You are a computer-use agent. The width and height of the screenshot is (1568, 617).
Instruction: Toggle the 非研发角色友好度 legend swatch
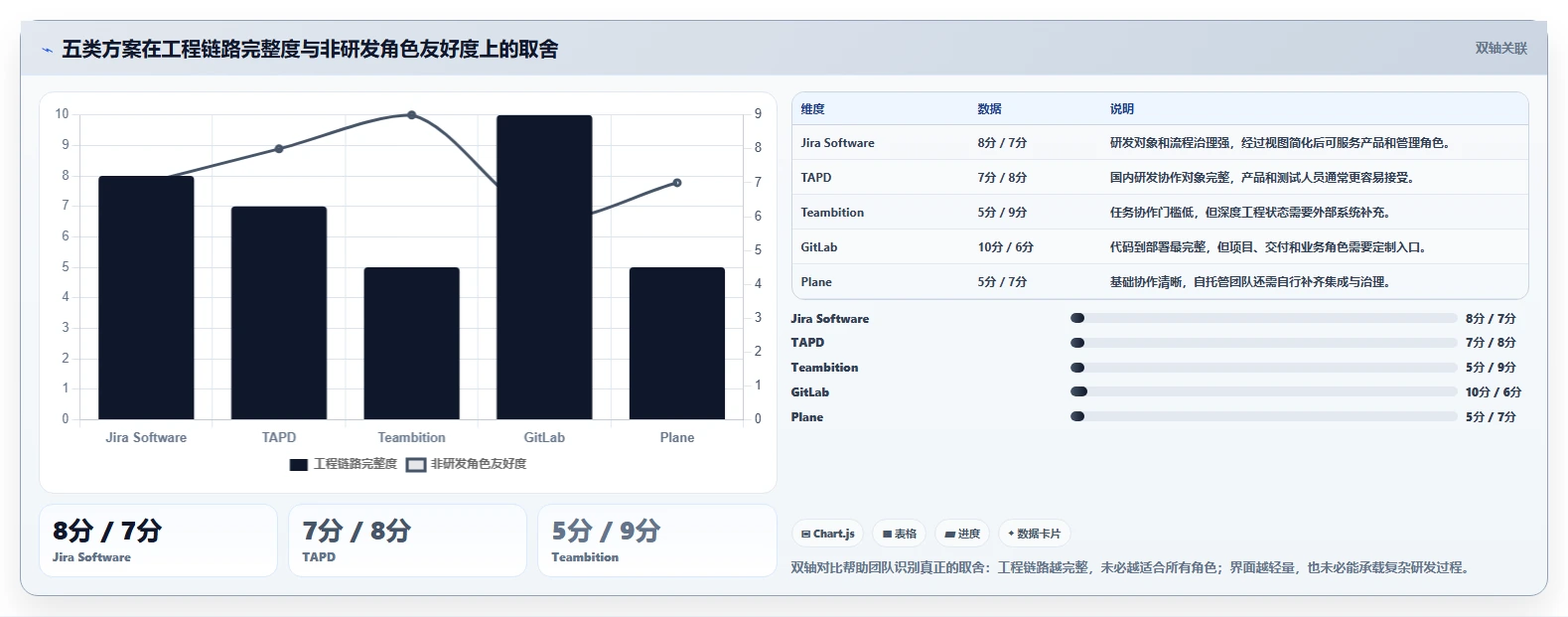[416, 464]
